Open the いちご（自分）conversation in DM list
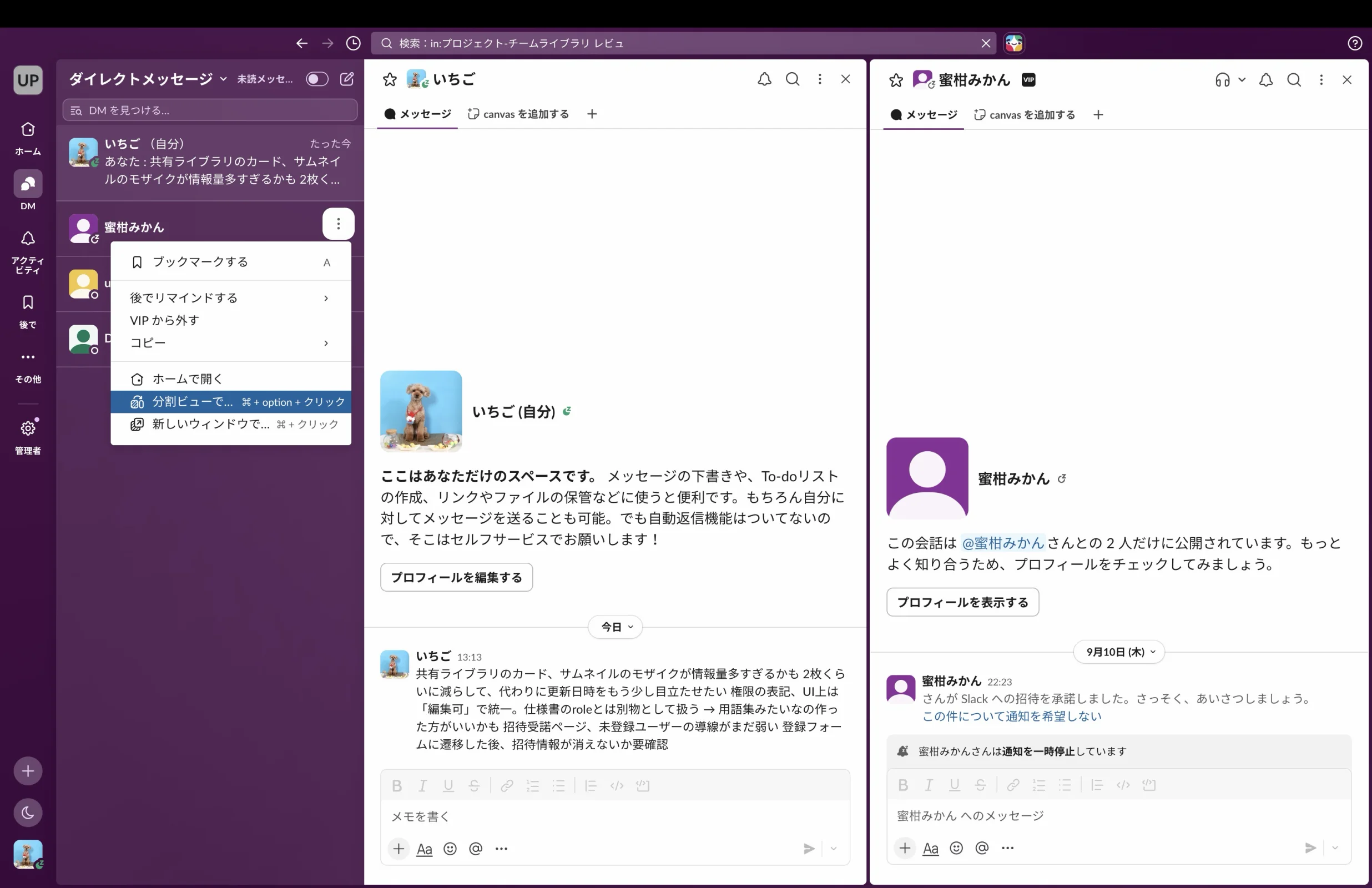The width and height of the screenshot is (1372, 888). [210, 162]
